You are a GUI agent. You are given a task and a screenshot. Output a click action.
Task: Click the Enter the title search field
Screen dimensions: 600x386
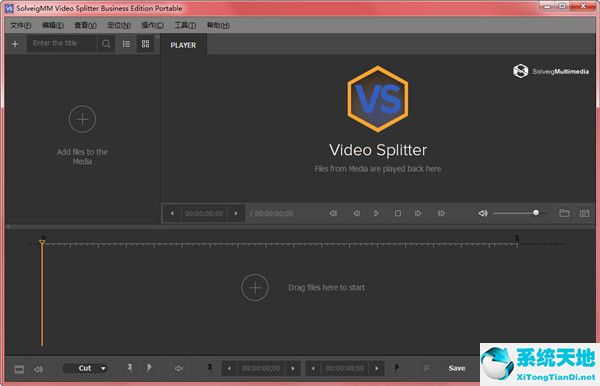[x=62, y=44]
